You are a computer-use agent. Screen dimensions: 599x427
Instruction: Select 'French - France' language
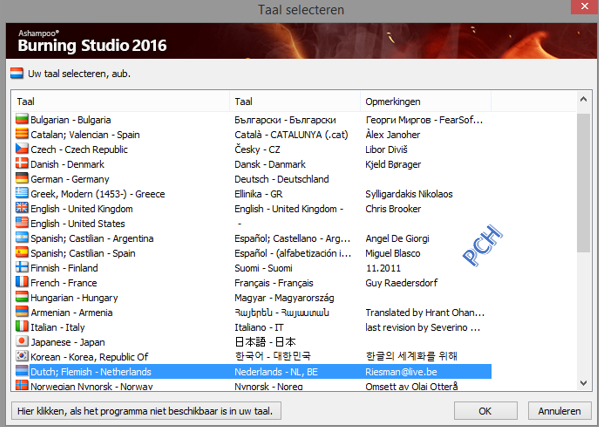[64, 283]
